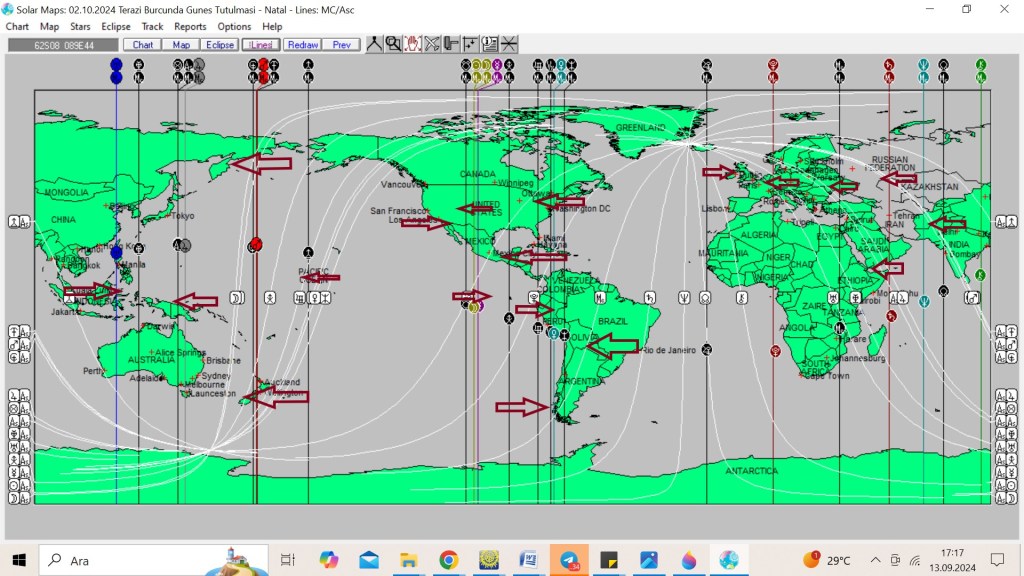Image resolution: width=1024 pixels, height=576 pixels.
Task: Click the blue planet marker above the map
Action: [x=116, y=65]
